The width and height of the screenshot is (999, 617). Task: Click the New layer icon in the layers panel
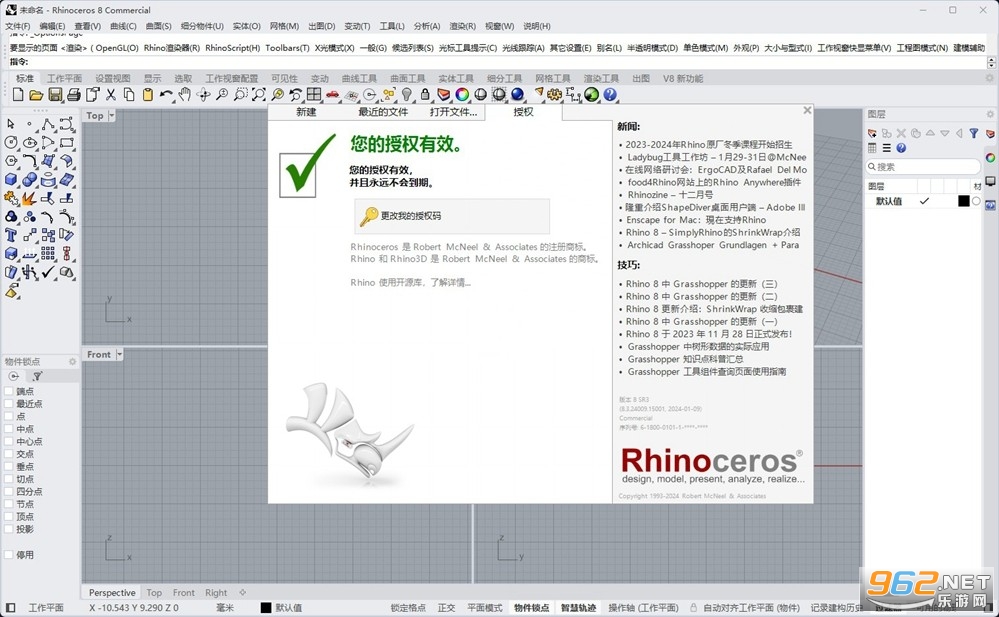point(872,133)
